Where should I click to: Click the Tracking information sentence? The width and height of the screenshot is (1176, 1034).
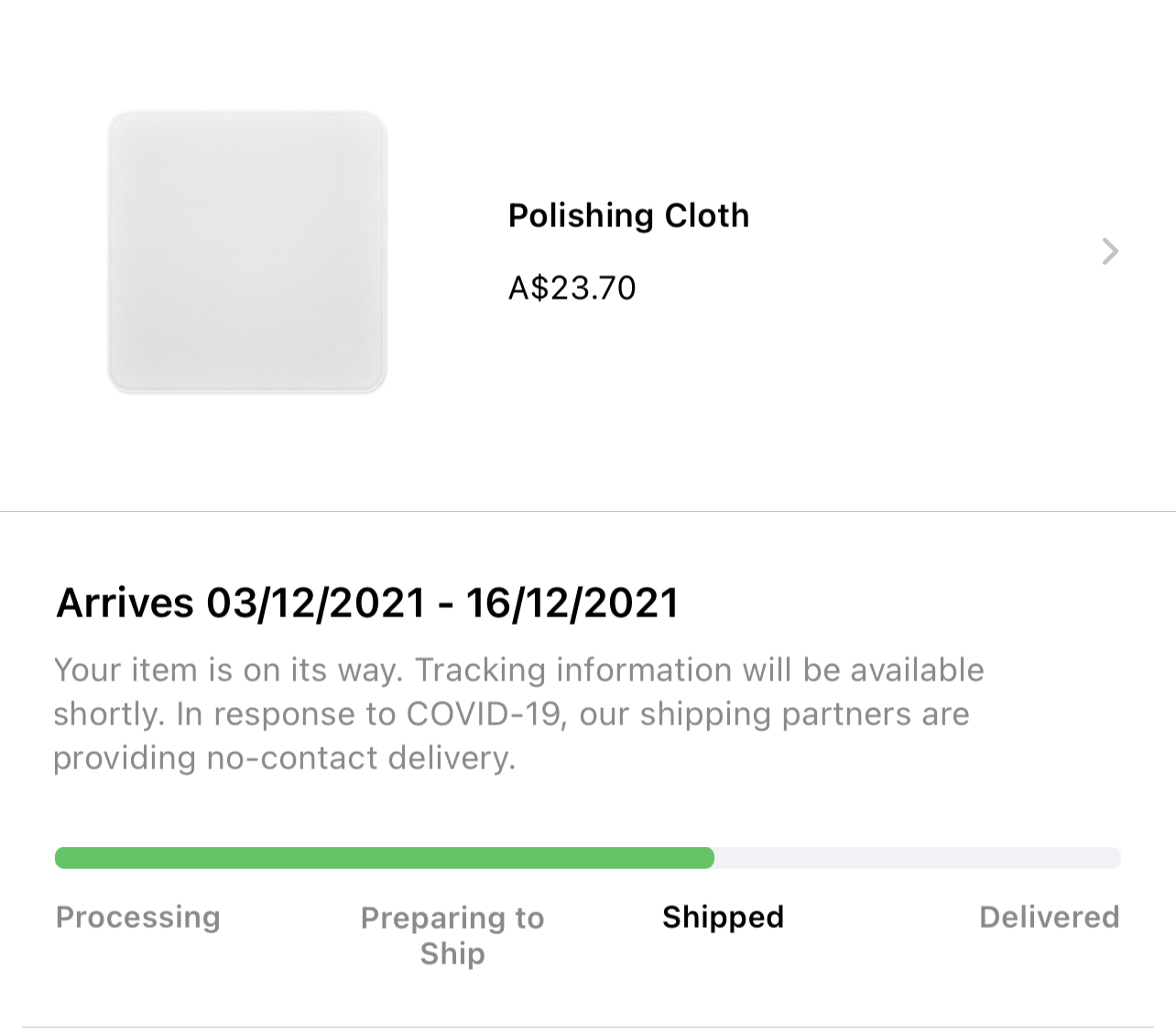(x=699, y=670)
